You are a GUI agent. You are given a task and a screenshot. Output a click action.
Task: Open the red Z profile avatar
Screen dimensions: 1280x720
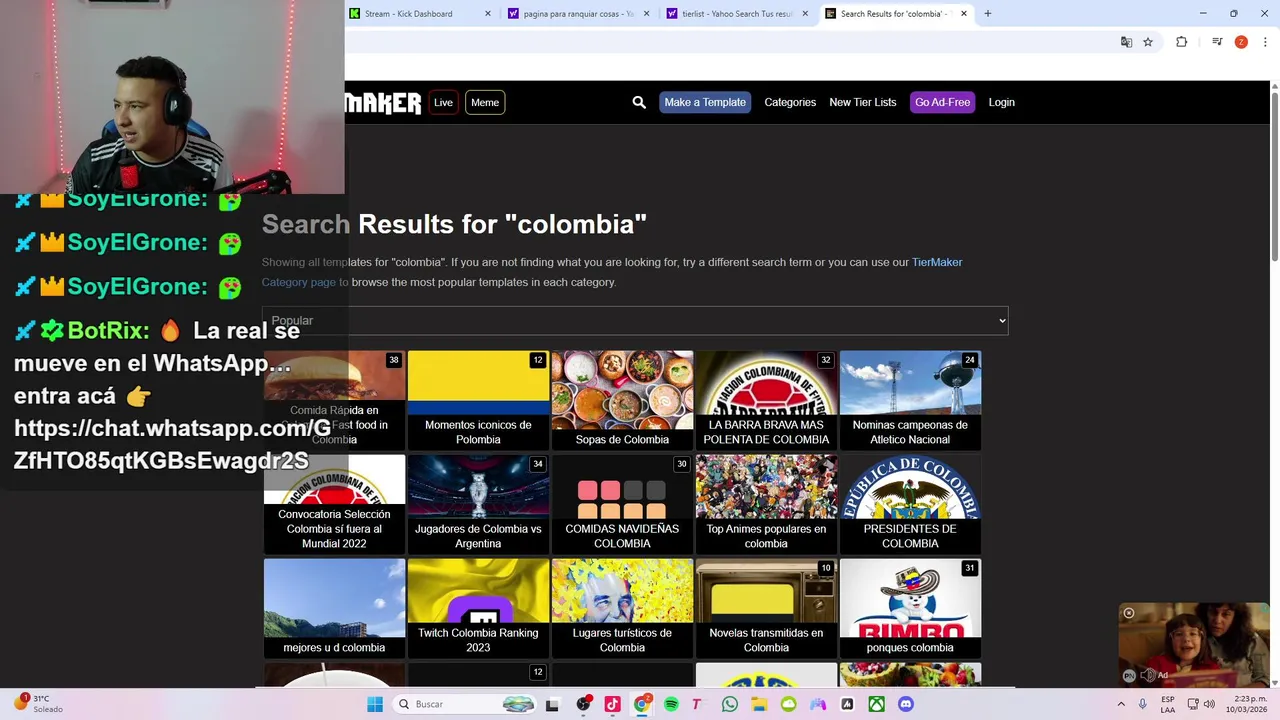(x=1241, y=42)
